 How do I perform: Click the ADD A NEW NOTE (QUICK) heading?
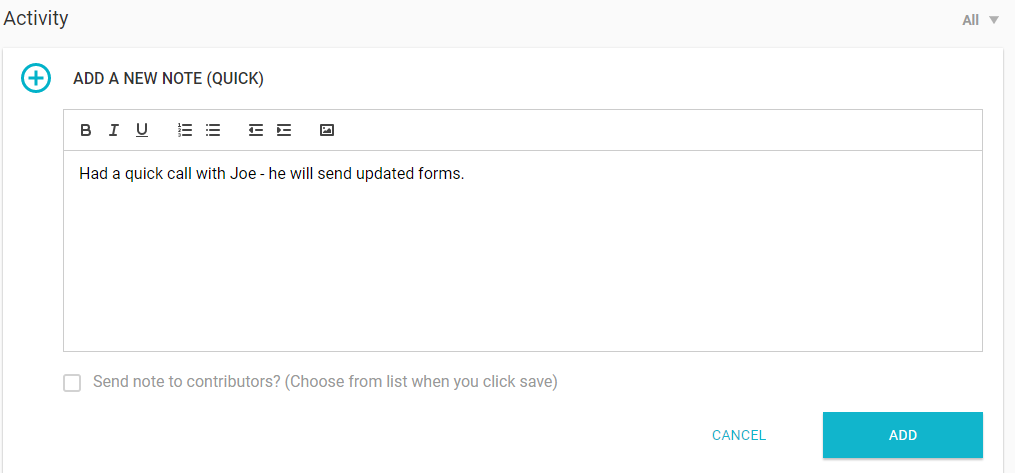point(168,78)
